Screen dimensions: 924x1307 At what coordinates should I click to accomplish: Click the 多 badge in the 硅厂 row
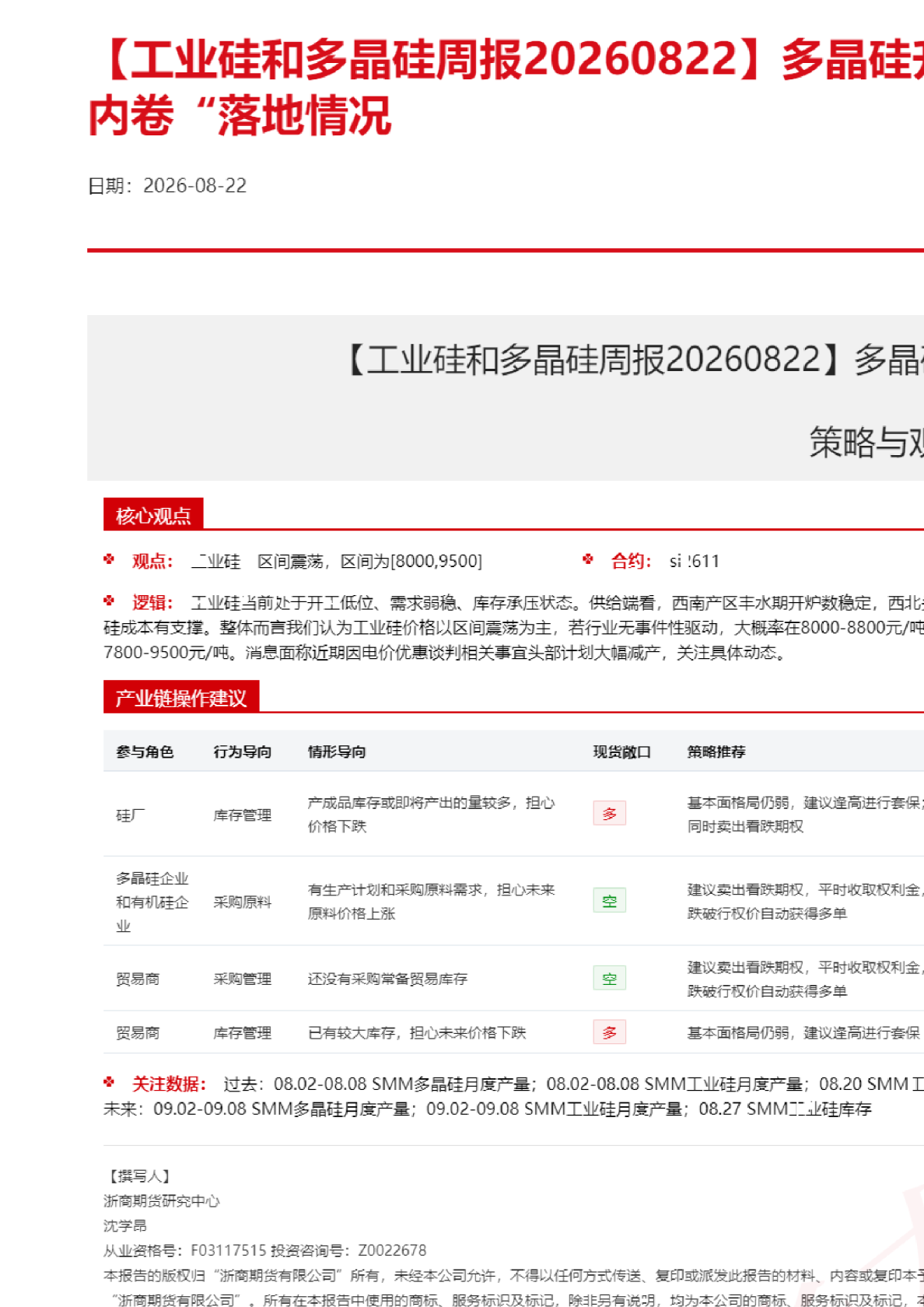point(610,814)
